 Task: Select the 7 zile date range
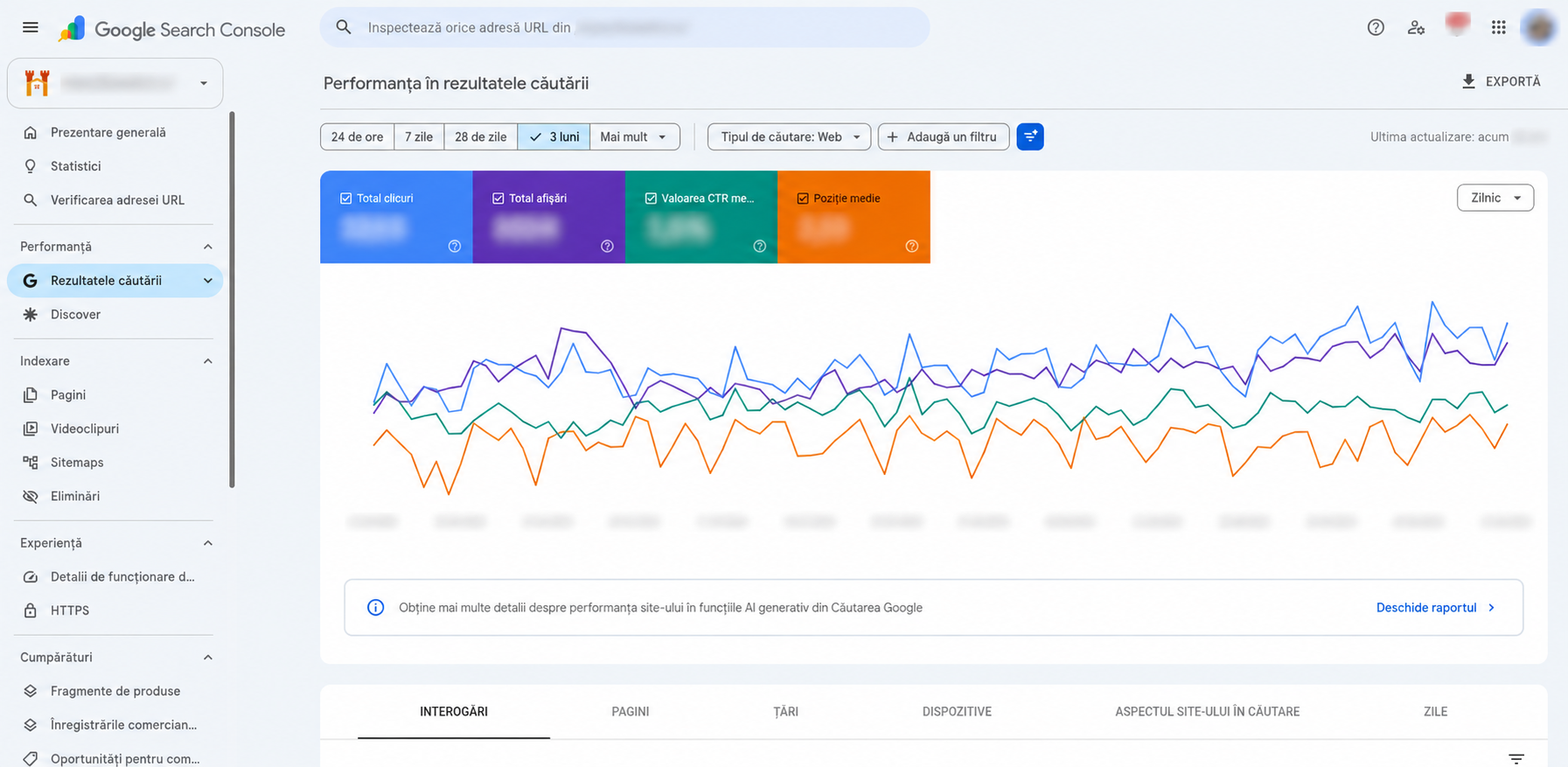click(419, 136)
